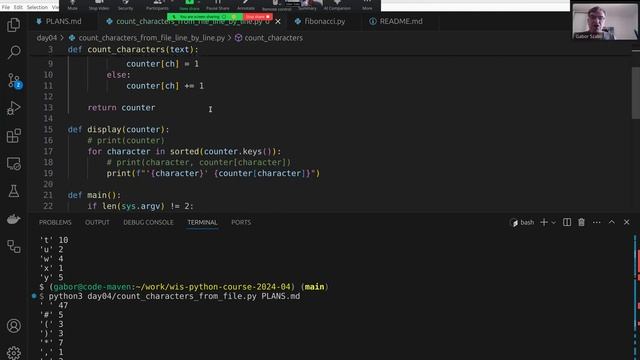640x360 pixels.
Task: Open Source Control view with badge
Action: (x=14, y=81)
